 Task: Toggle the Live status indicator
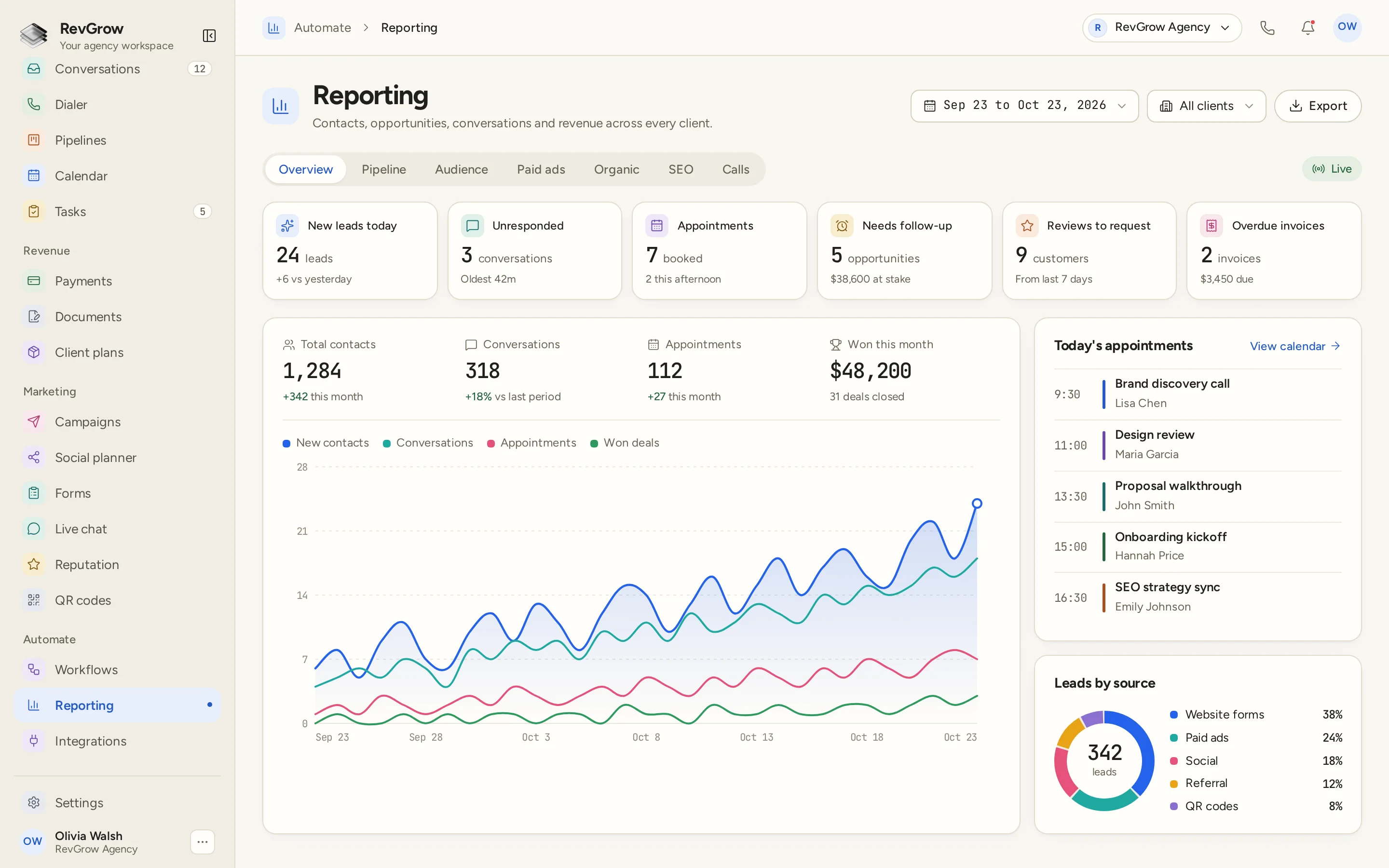tap(1332, 169)
